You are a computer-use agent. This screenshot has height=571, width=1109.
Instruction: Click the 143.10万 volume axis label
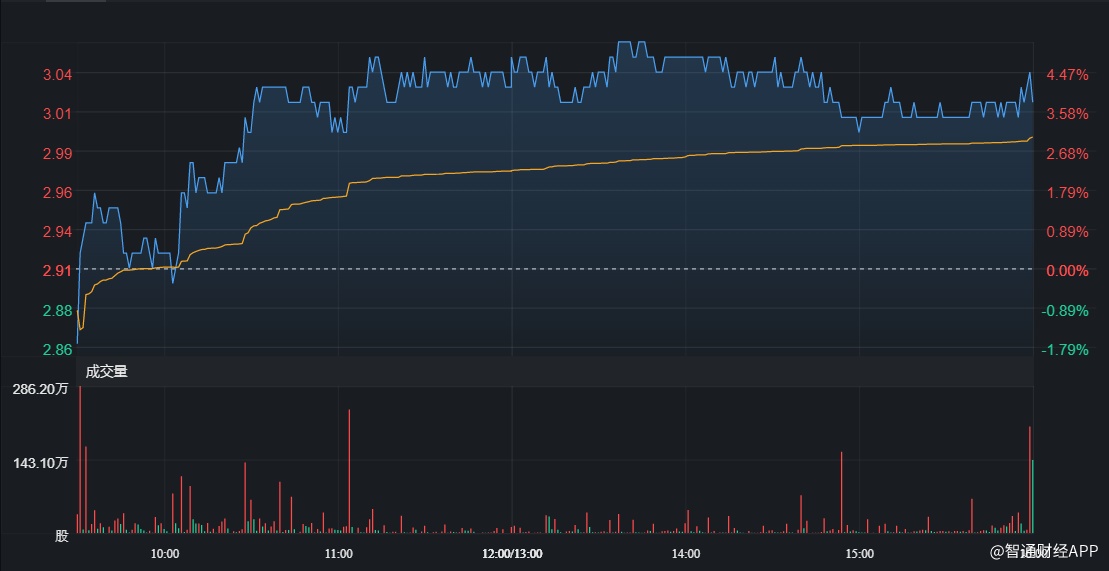click(41, 463)
